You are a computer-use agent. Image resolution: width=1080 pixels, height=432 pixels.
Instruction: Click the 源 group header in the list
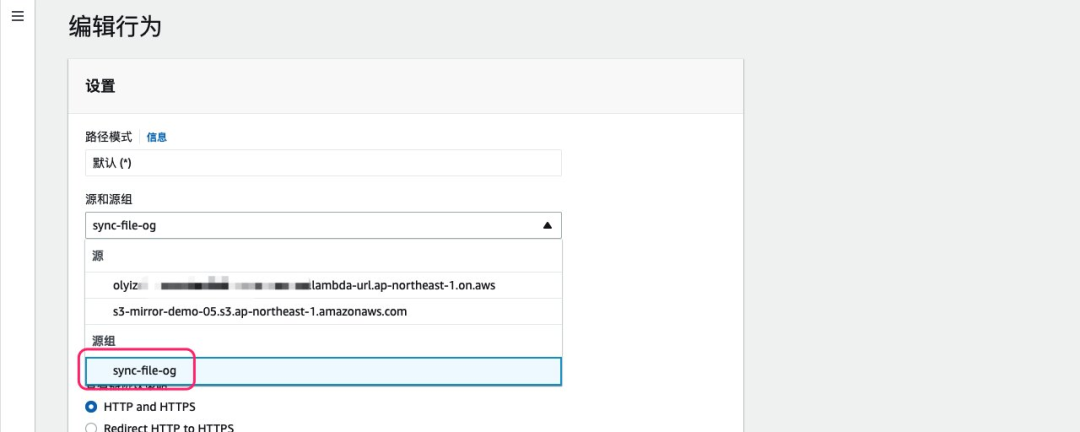pos(99,257)
